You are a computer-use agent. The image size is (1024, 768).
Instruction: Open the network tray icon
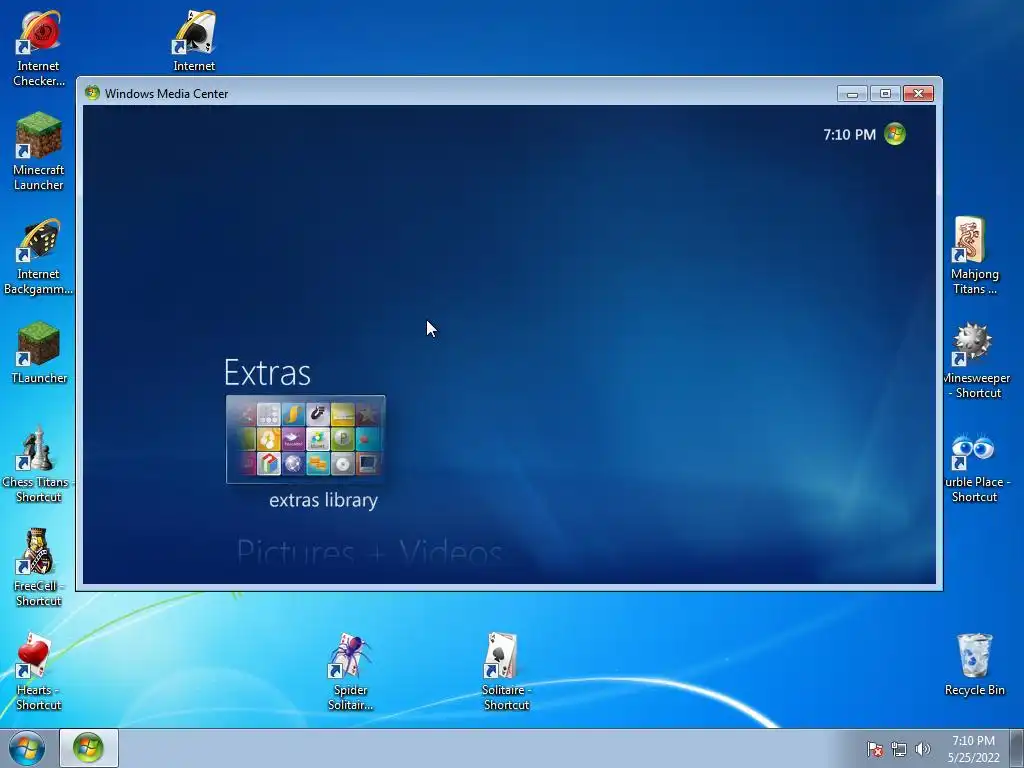tap(899, 749)
